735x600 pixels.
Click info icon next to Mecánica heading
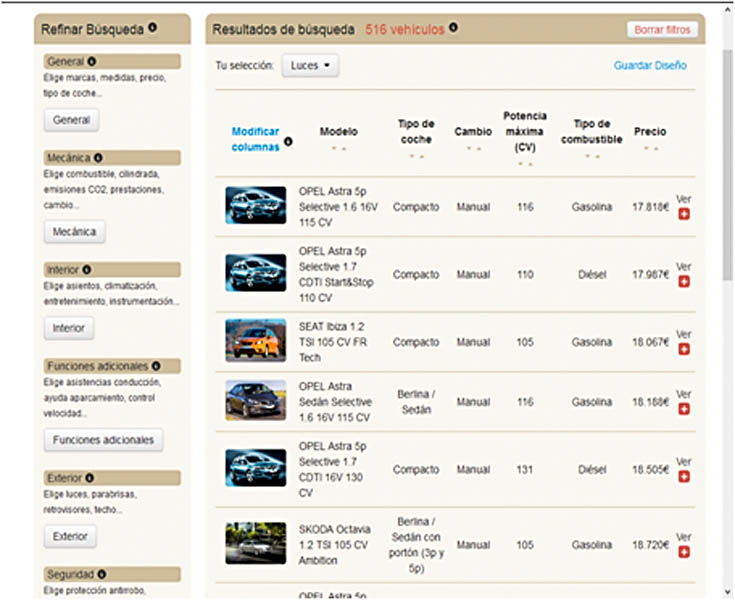point(99,158)
